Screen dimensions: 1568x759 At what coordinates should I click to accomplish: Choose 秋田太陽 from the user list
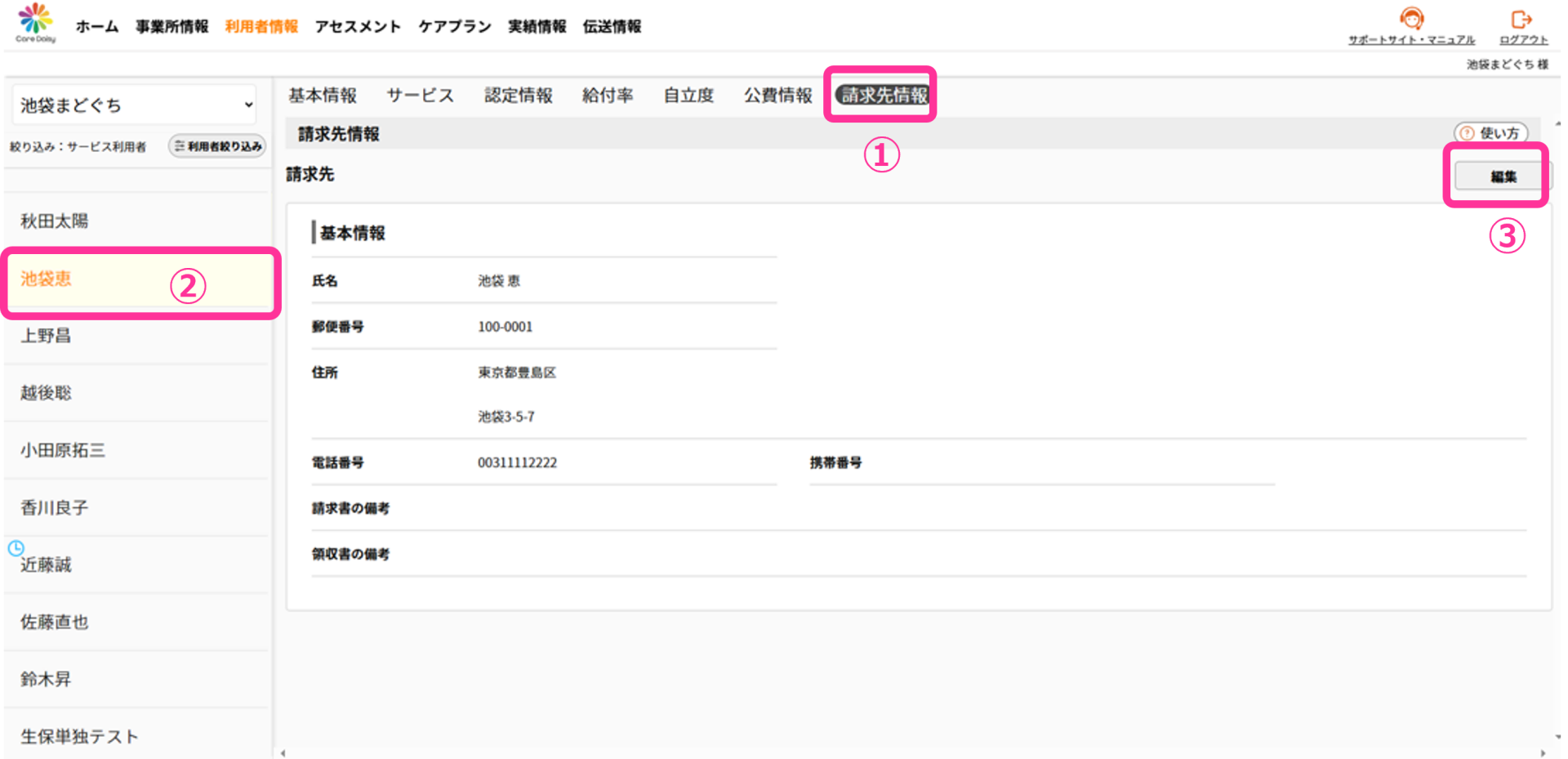coord(54,221)
